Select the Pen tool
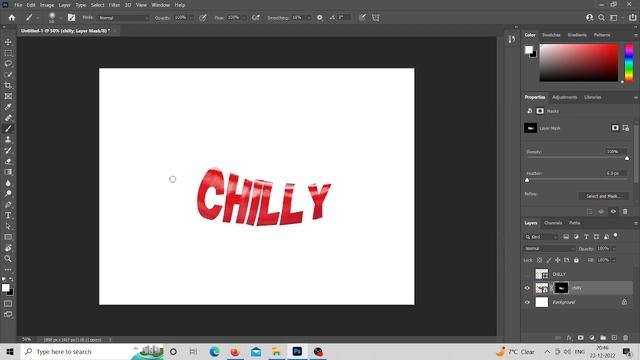The image size is (640, 360). [8, 204]
